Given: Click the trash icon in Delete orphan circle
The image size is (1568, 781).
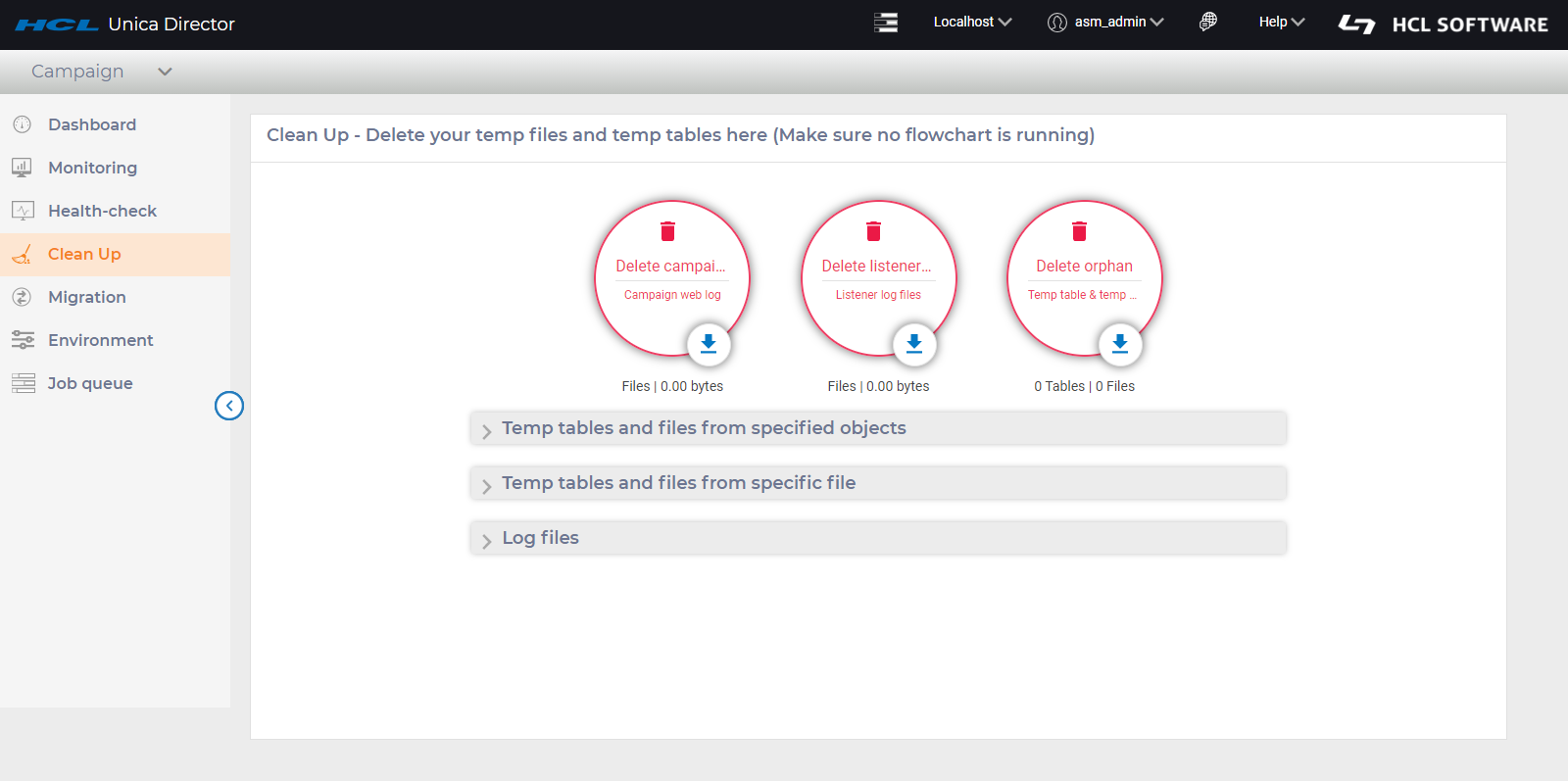Looking at the screenshot, I should (1079, 231).
